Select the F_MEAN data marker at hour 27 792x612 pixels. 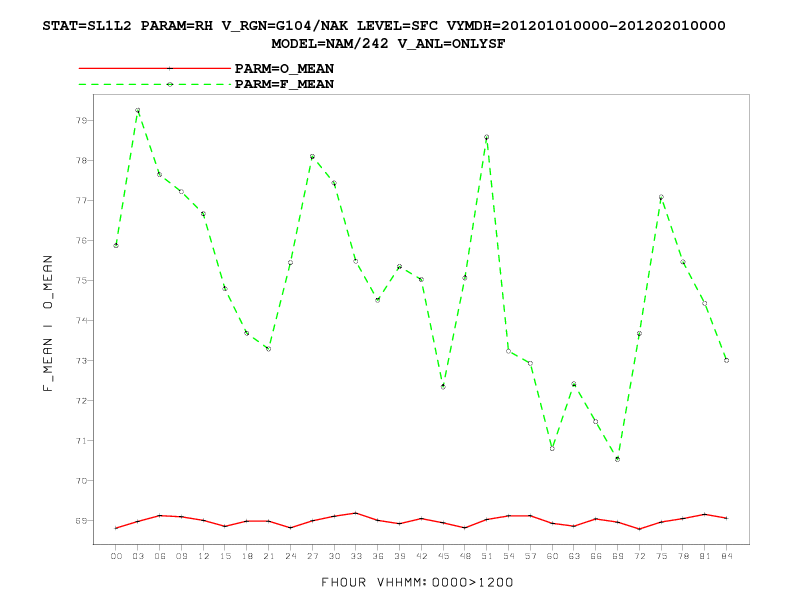[x=312, y=157]
